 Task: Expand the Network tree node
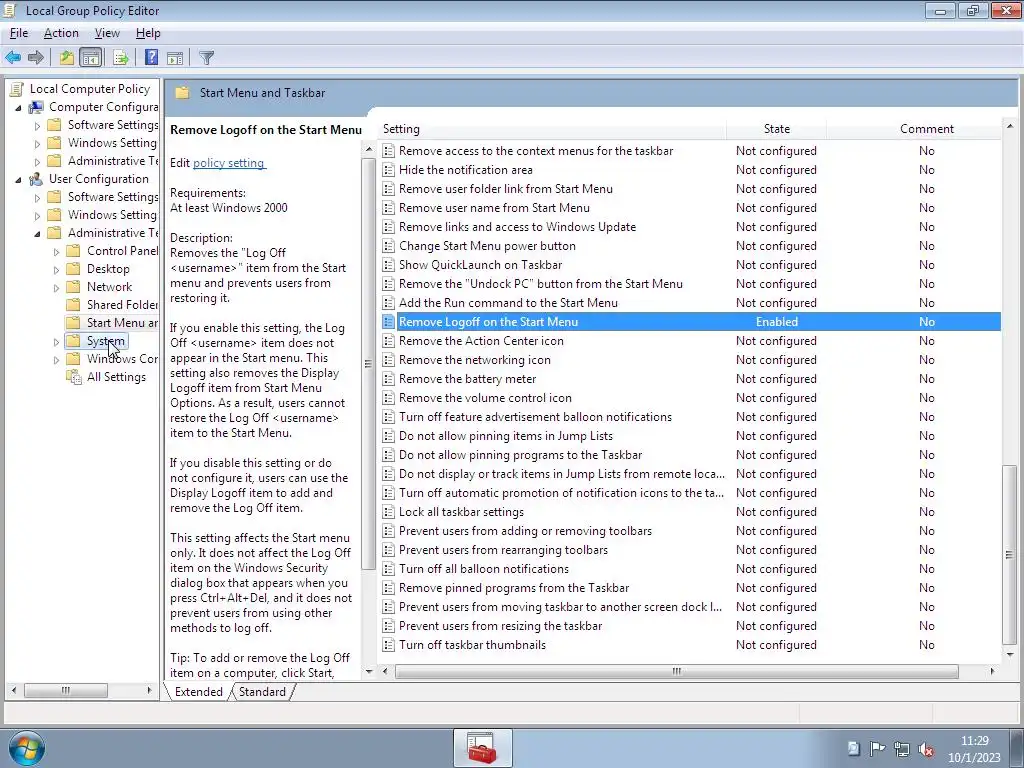[56, 287]
